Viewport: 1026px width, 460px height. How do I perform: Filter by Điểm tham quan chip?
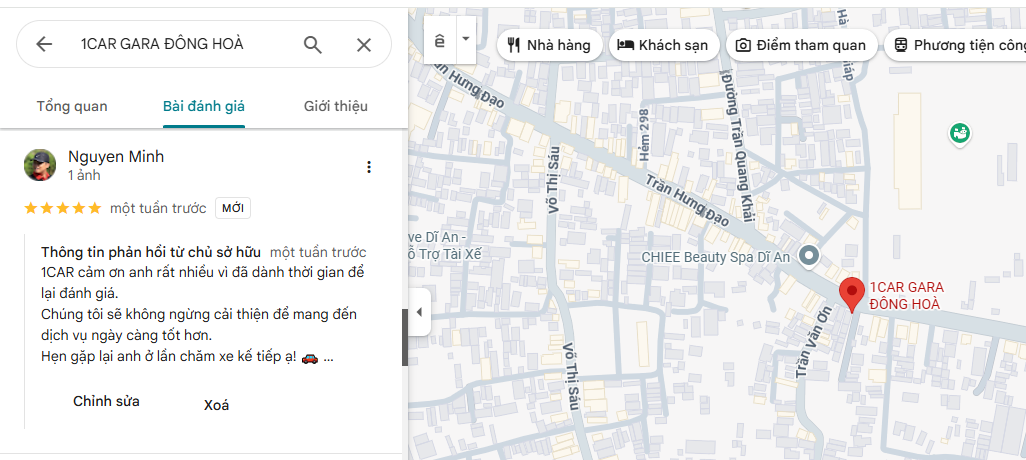(x=802, y=45)
